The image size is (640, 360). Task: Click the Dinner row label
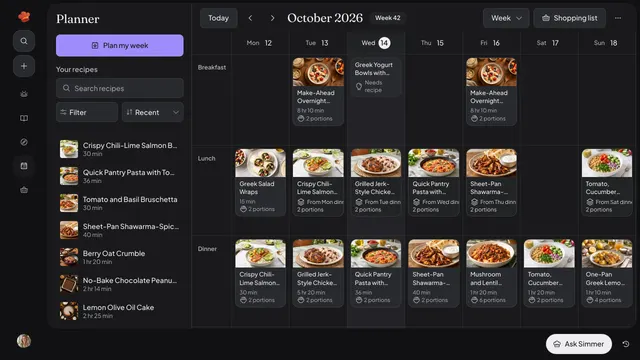[x=207, y=249]
